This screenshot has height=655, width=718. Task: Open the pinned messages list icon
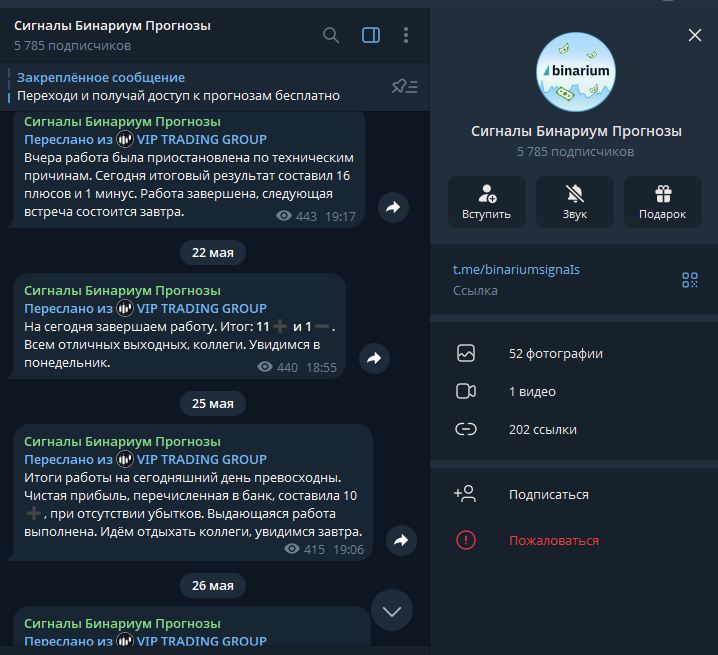404,87
